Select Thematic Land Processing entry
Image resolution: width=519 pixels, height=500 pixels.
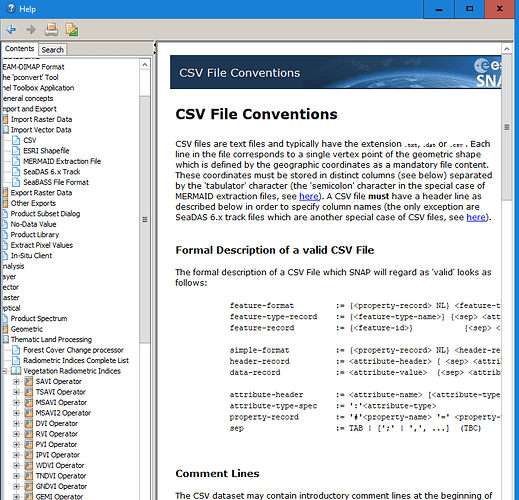tap(51, 340)
